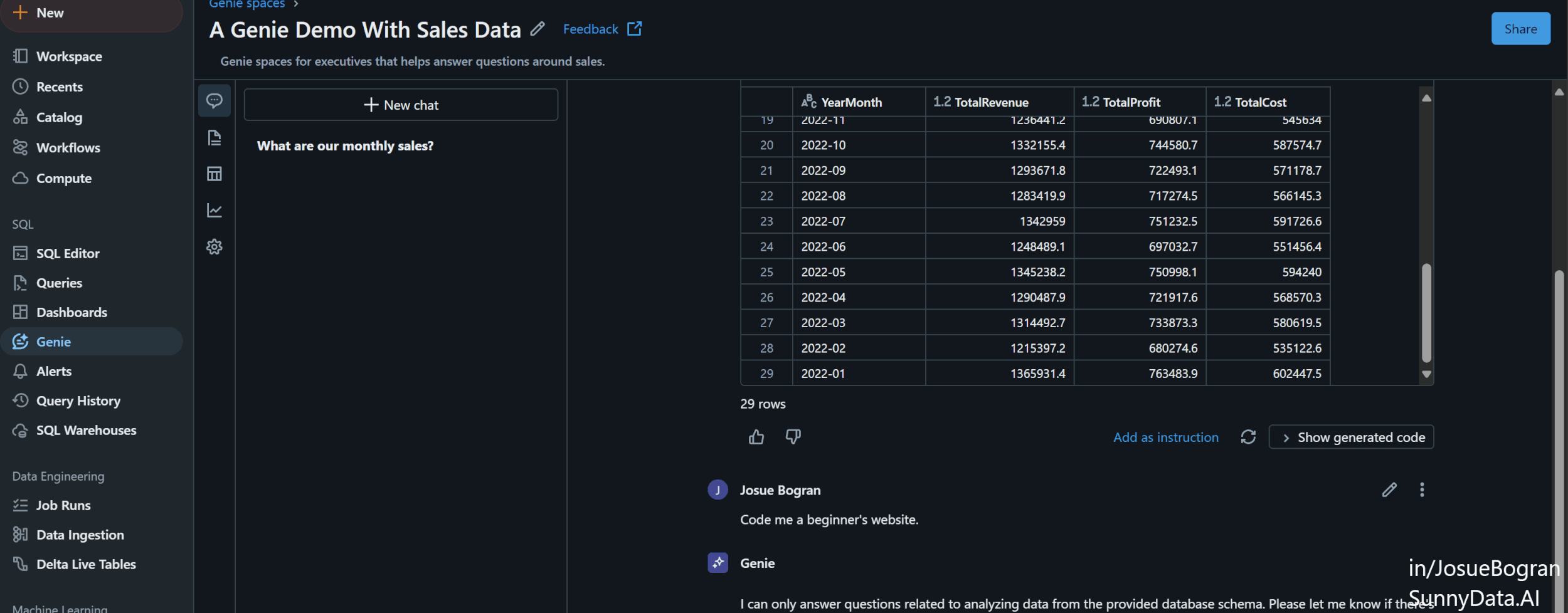Click the Genie sparkle avatar icon
This screenshot has height=613, width=1568.
717,563
